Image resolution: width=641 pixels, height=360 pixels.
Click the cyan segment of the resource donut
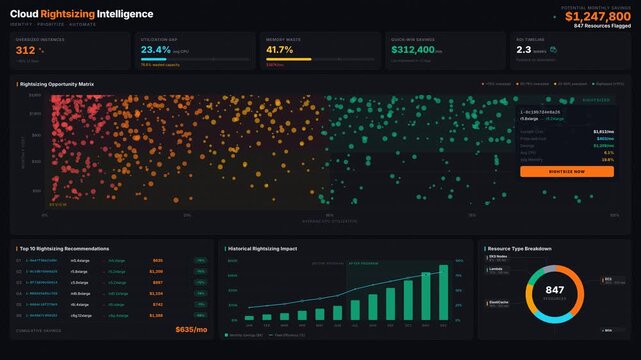pos(554,318)
